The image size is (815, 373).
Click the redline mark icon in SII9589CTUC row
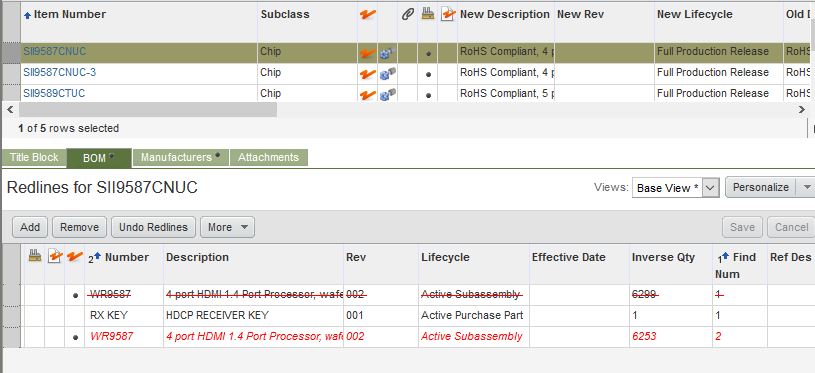click(367, 95)
